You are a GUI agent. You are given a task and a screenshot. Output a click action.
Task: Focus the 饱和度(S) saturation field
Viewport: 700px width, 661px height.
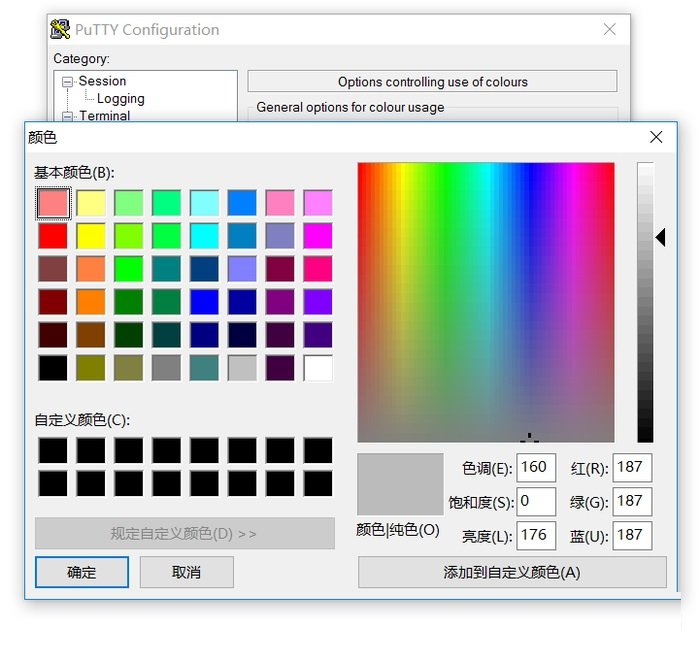point(536,501)
